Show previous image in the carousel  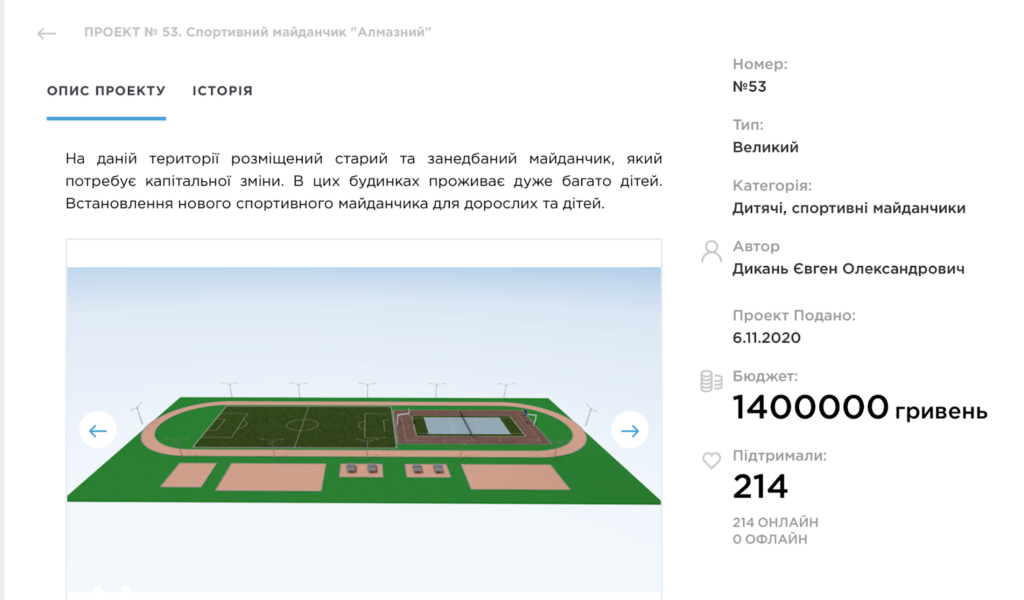pyautogui.click(x=98, y=431)
